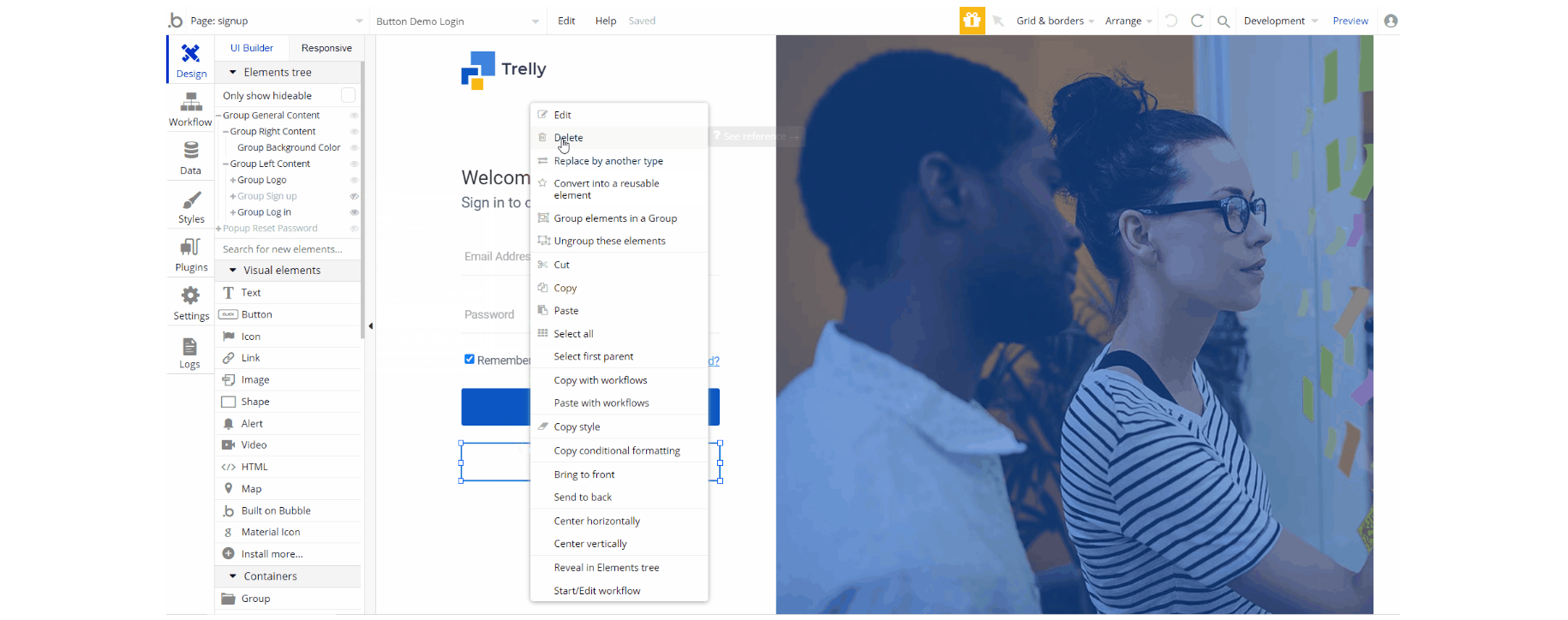The image size is (1568, 620).
Task: Open the Edit menu in the top bar
Action: (x=566, y=21)
